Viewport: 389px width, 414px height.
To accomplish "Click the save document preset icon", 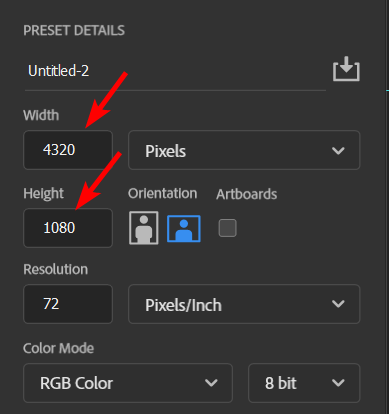I will (x=346, y=69).
